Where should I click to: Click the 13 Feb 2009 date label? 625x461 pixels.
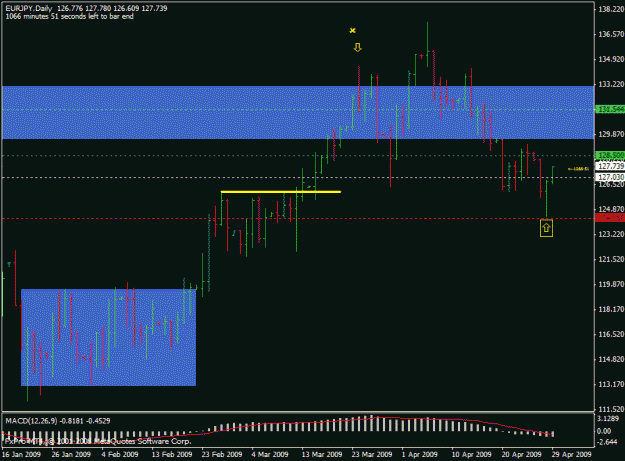172,454
